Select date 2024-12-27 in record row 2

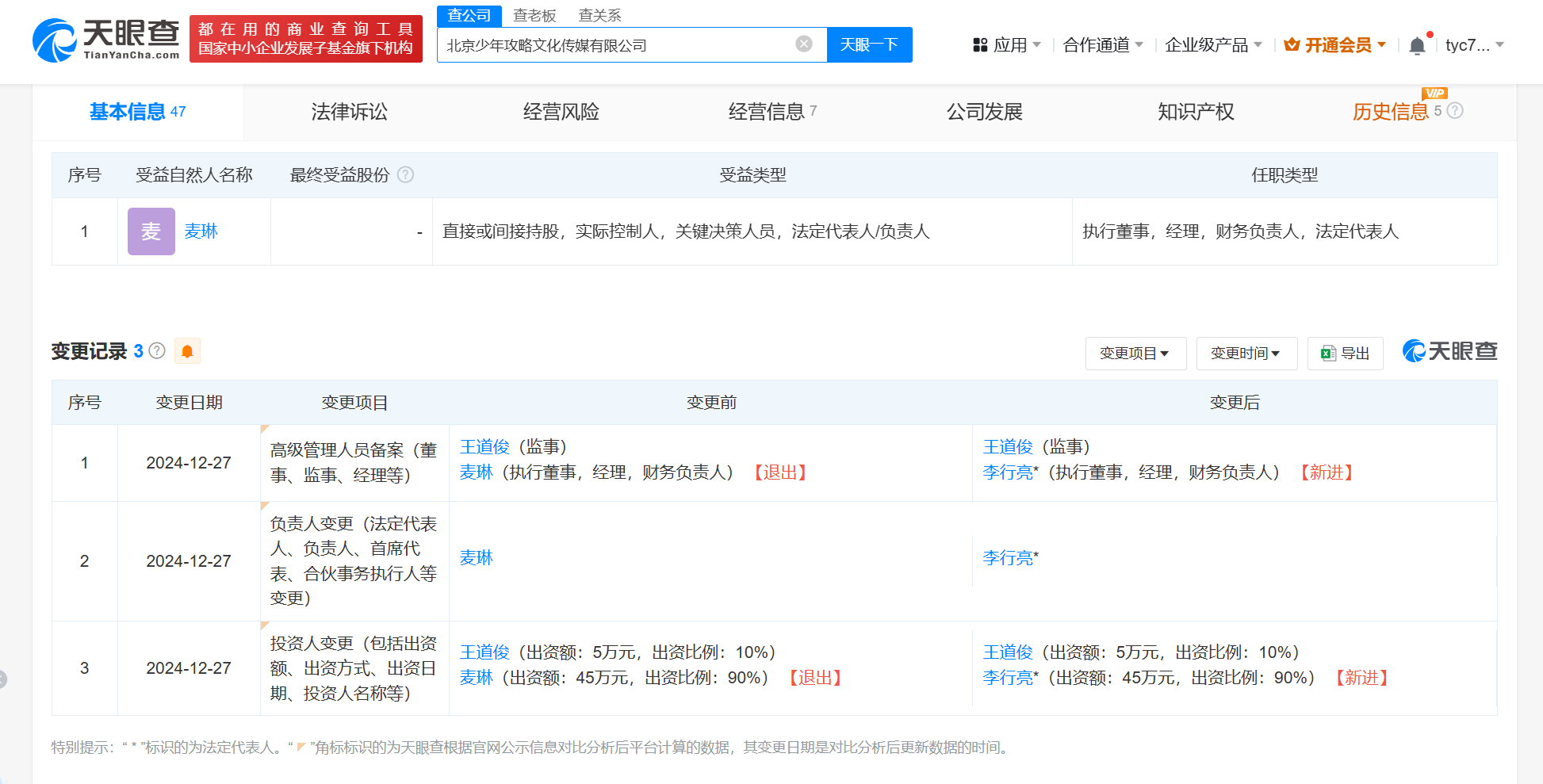pos(189,561)
